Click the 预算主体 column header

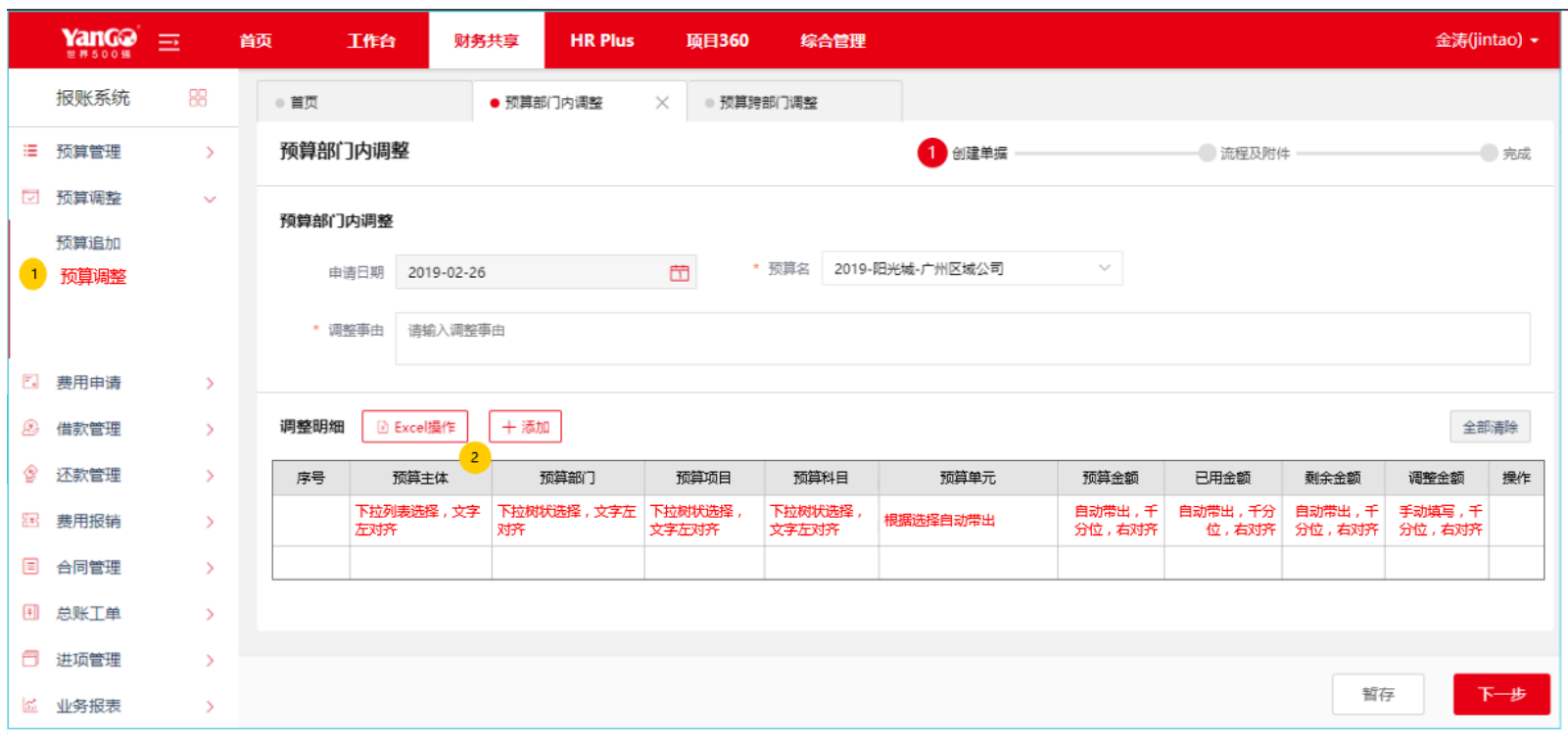420,478
